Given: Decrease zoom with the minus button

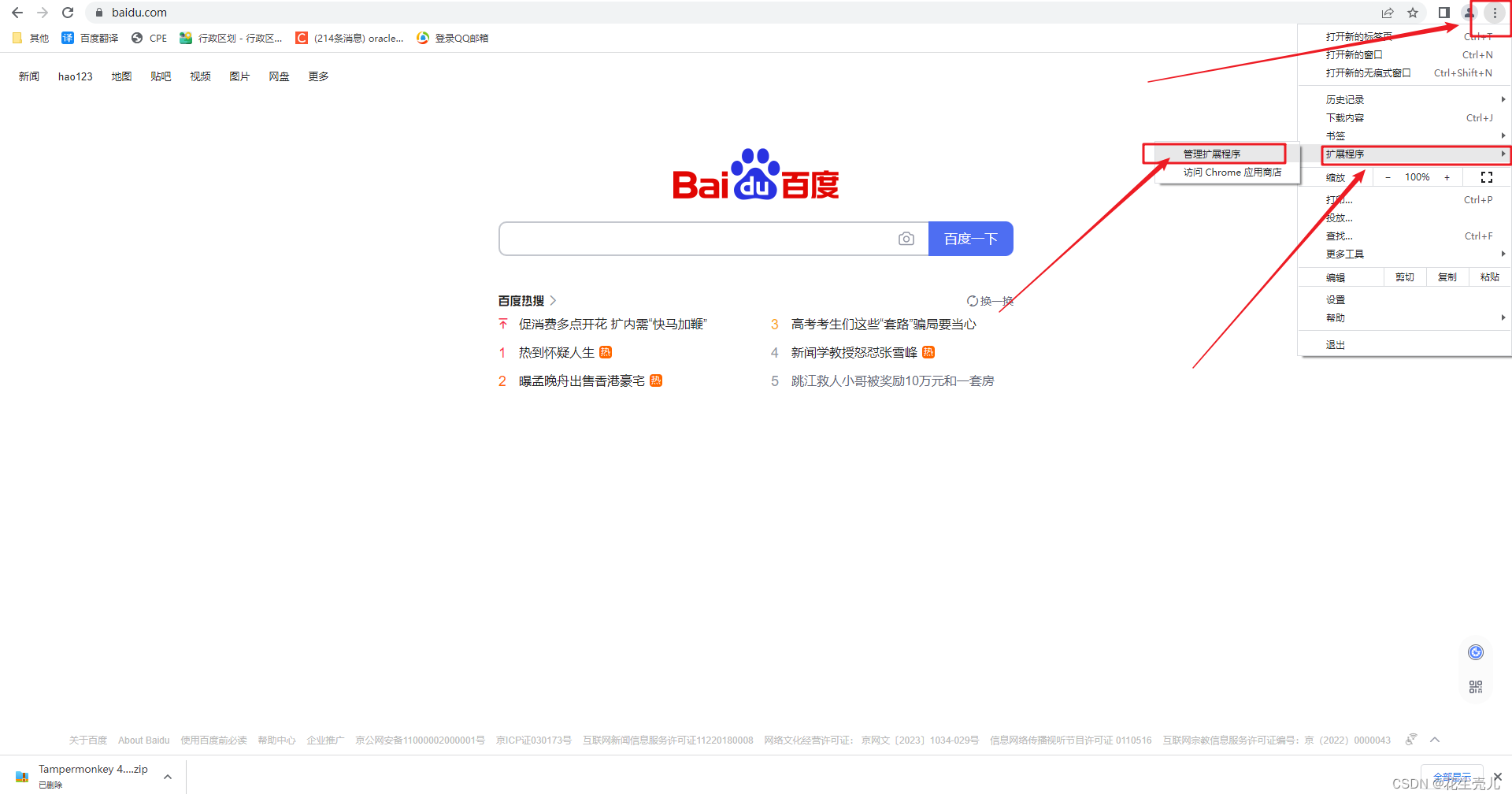Looking at the screenshot, I should [1388, 177].
